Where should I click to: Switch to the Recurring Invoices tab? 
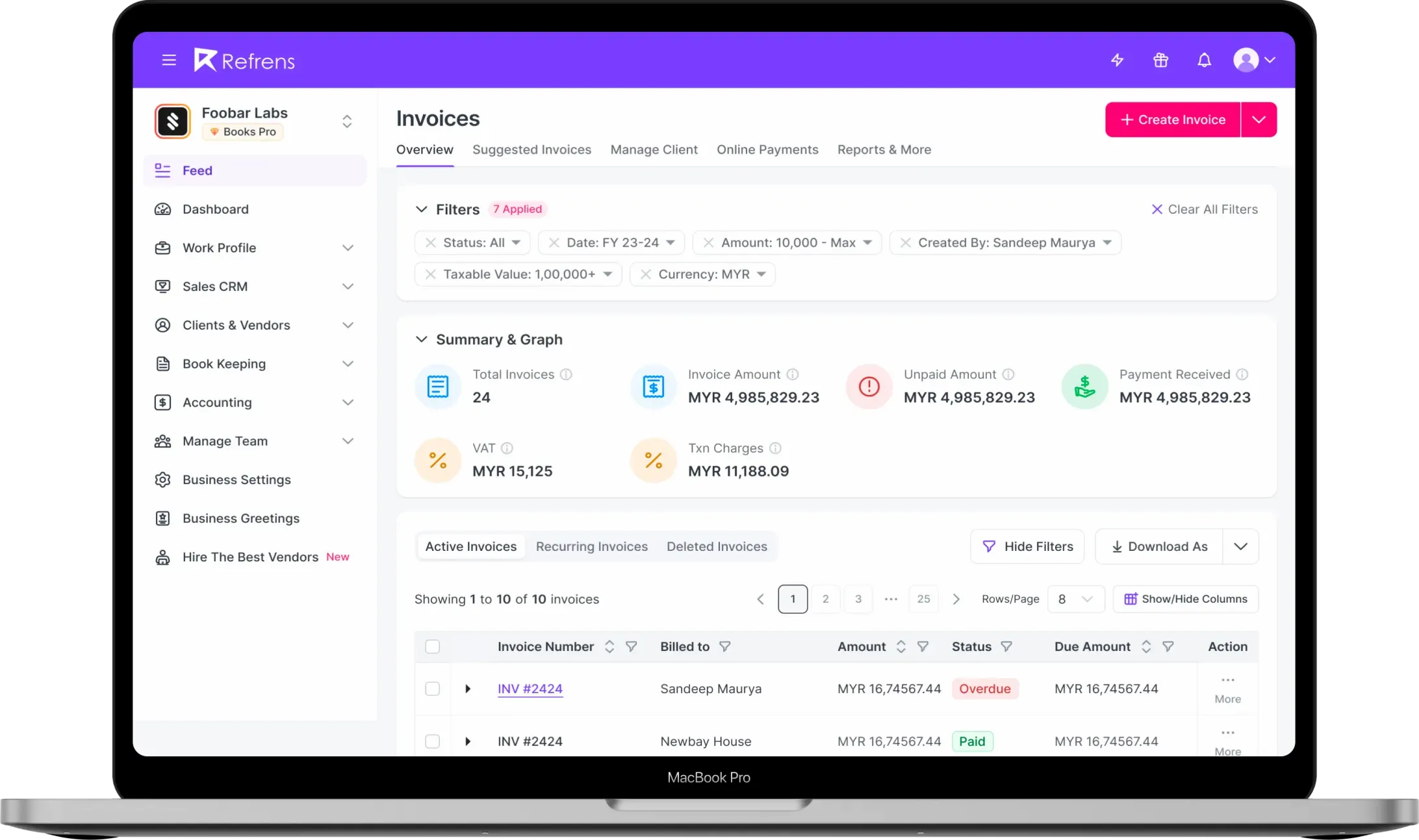pyautogui.click(x=591, y=546)
